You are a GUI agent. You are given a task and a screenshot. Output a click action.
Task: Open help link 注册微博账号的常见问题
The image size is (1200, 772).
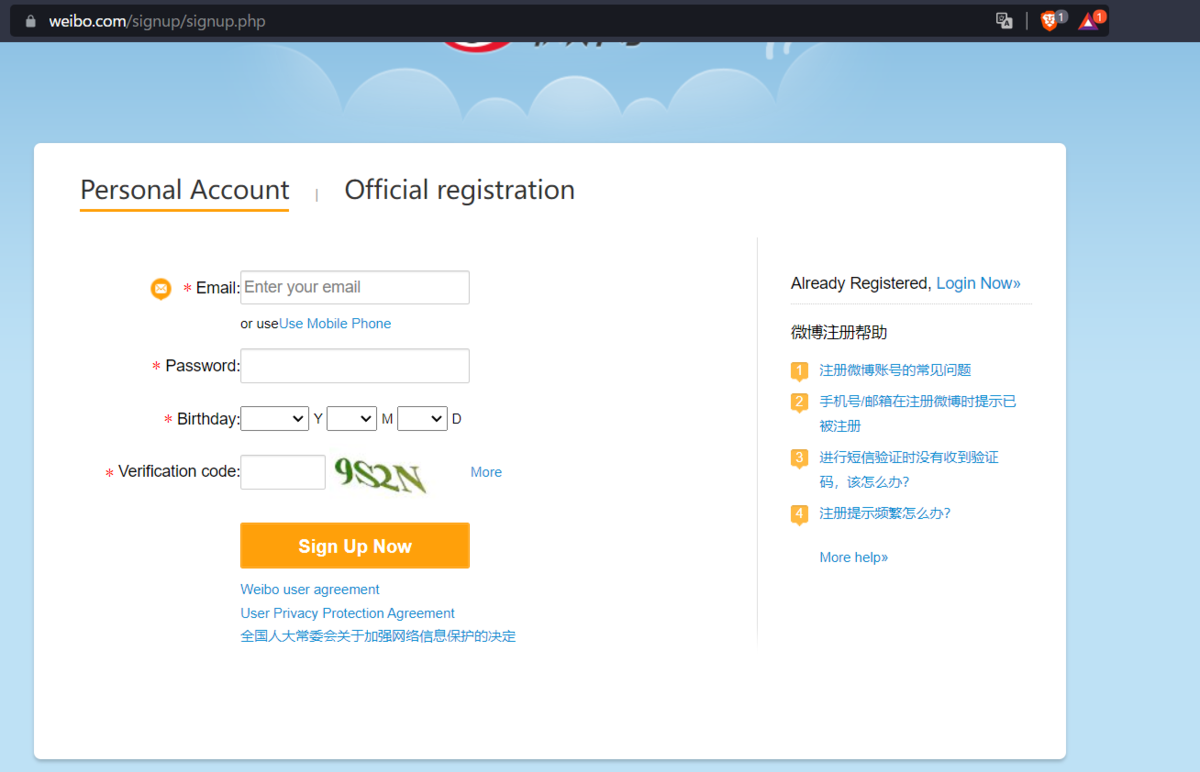pyautogui.click(x=895, y=370)
